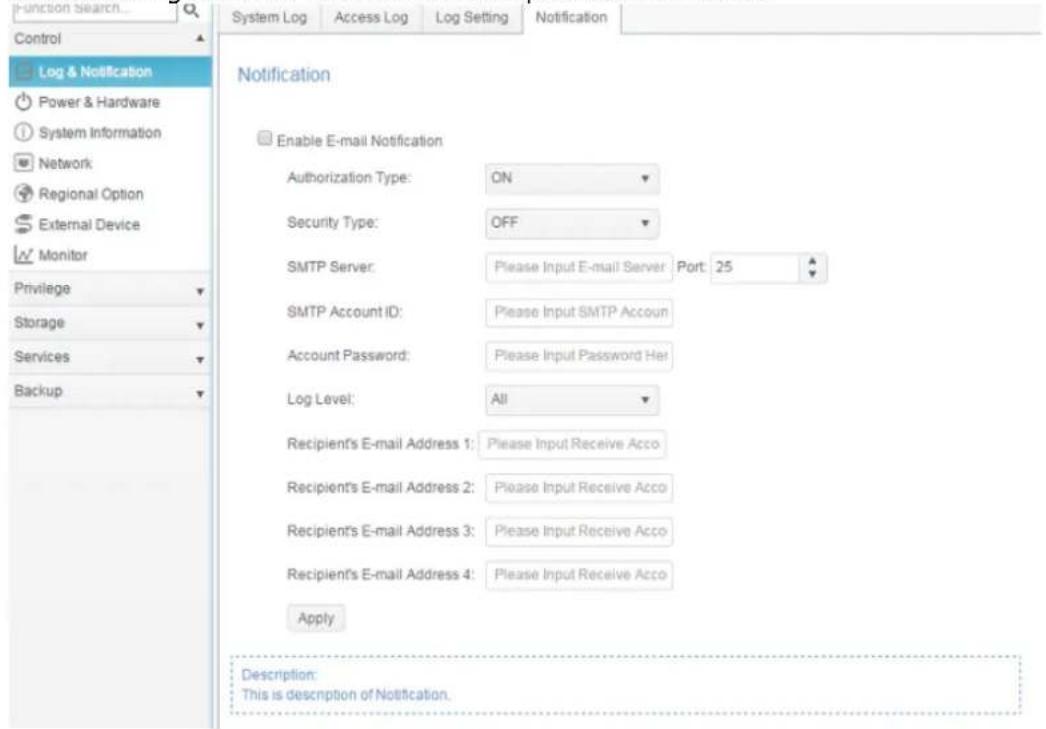Image resolution: width=1046 pixels, height=729 pixels.
Task: Click Recipient's E-mail Address 1 field
Action: (x=572, y=444)
